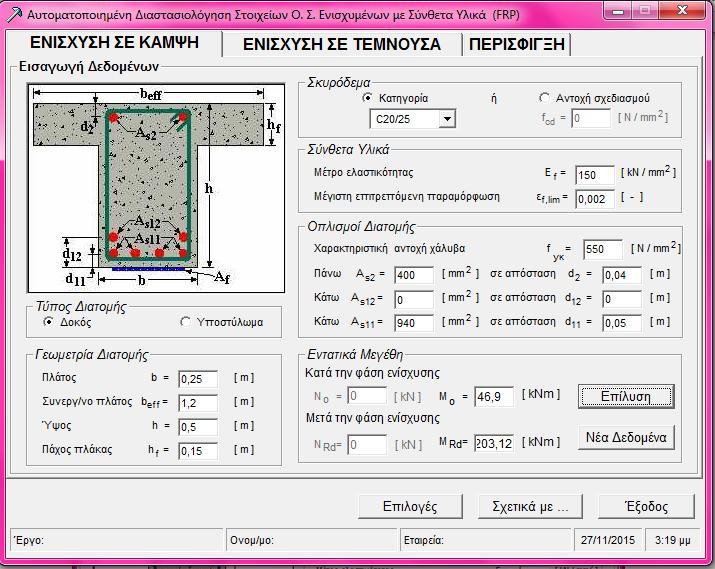Edit the d2 distance field
This screenshot has width=715, height=569.
[x=622, y=275]
